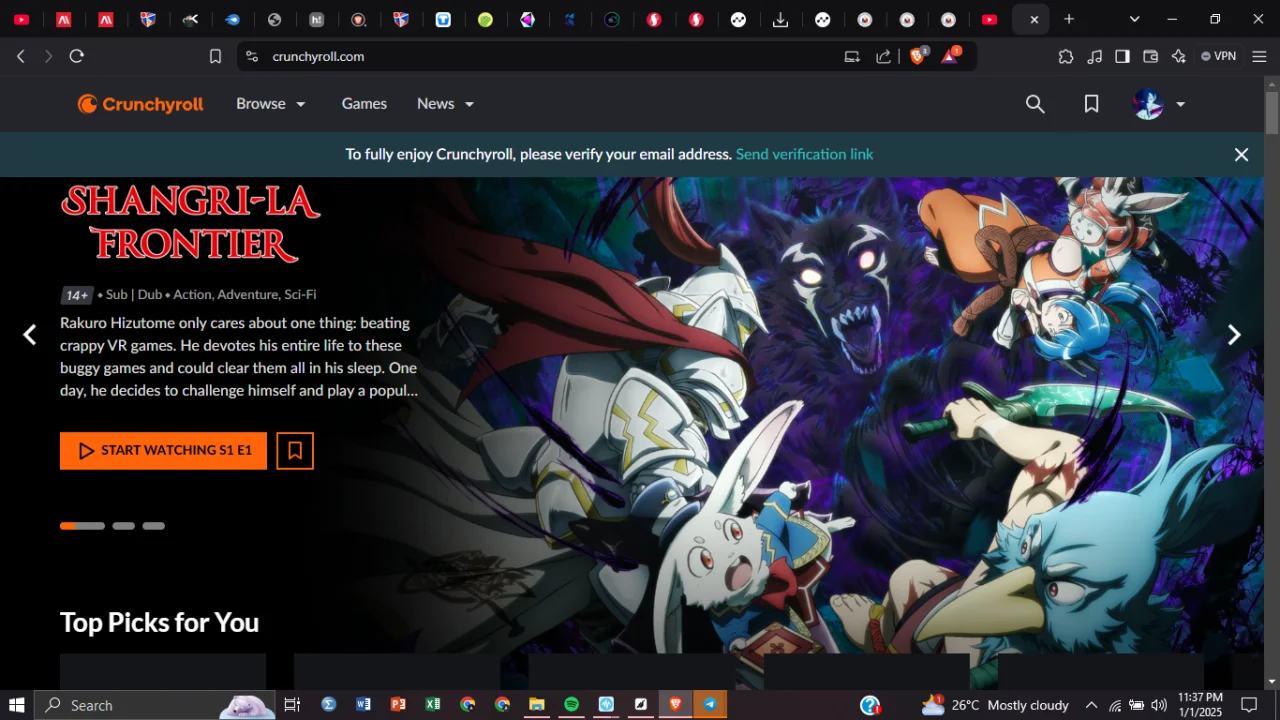Open Crunchyroll search with the magnifier icon
The image size is (1280, 720).
pos(1035,104)
